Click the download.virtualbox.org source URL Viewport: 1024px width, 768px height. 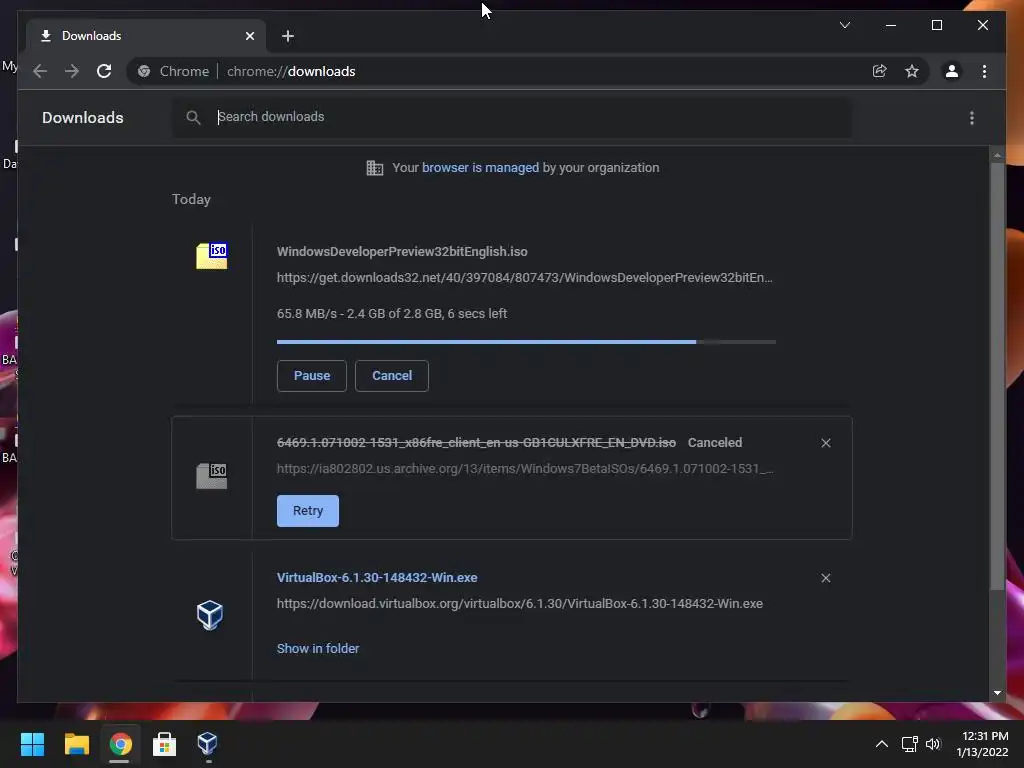(x=520, y=603)
